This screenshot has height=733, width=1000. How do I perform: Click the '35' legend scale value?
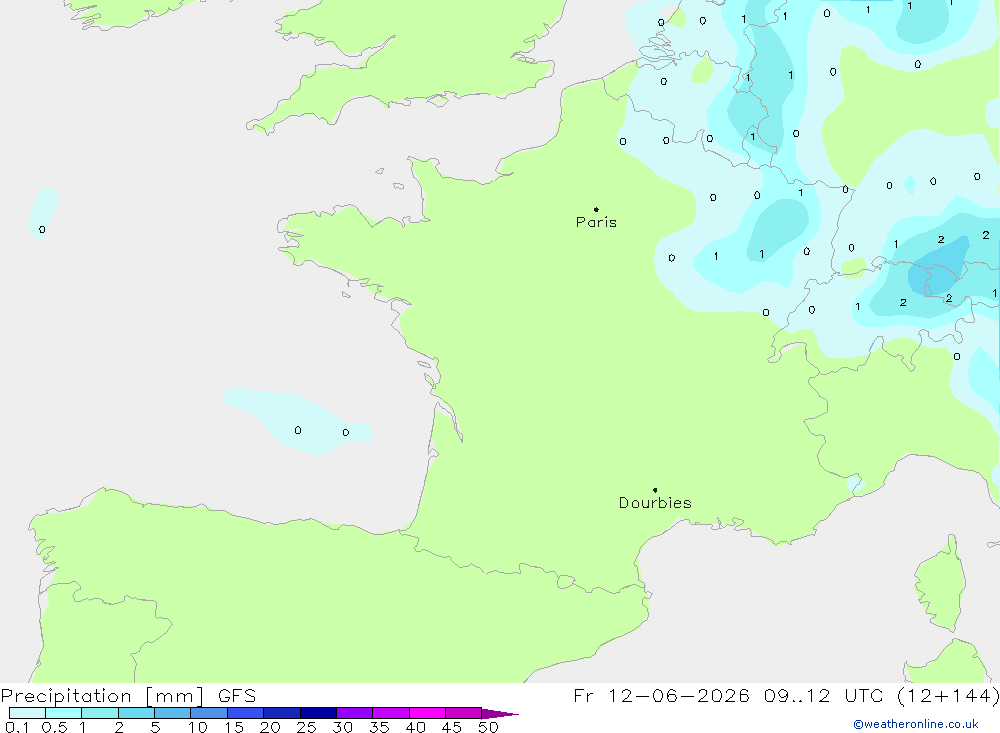tap(379, 727)
